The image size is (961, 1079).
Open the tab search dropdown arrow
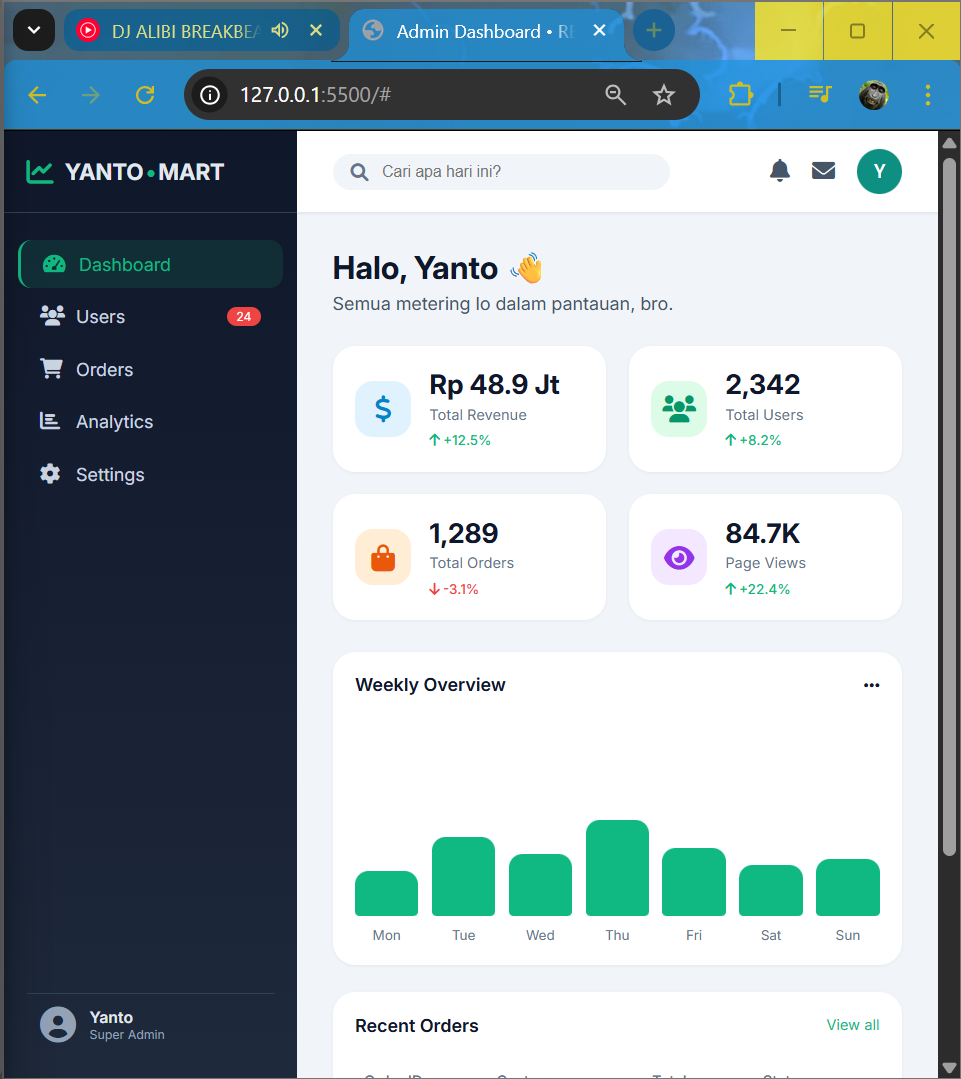tap(34, 30)
